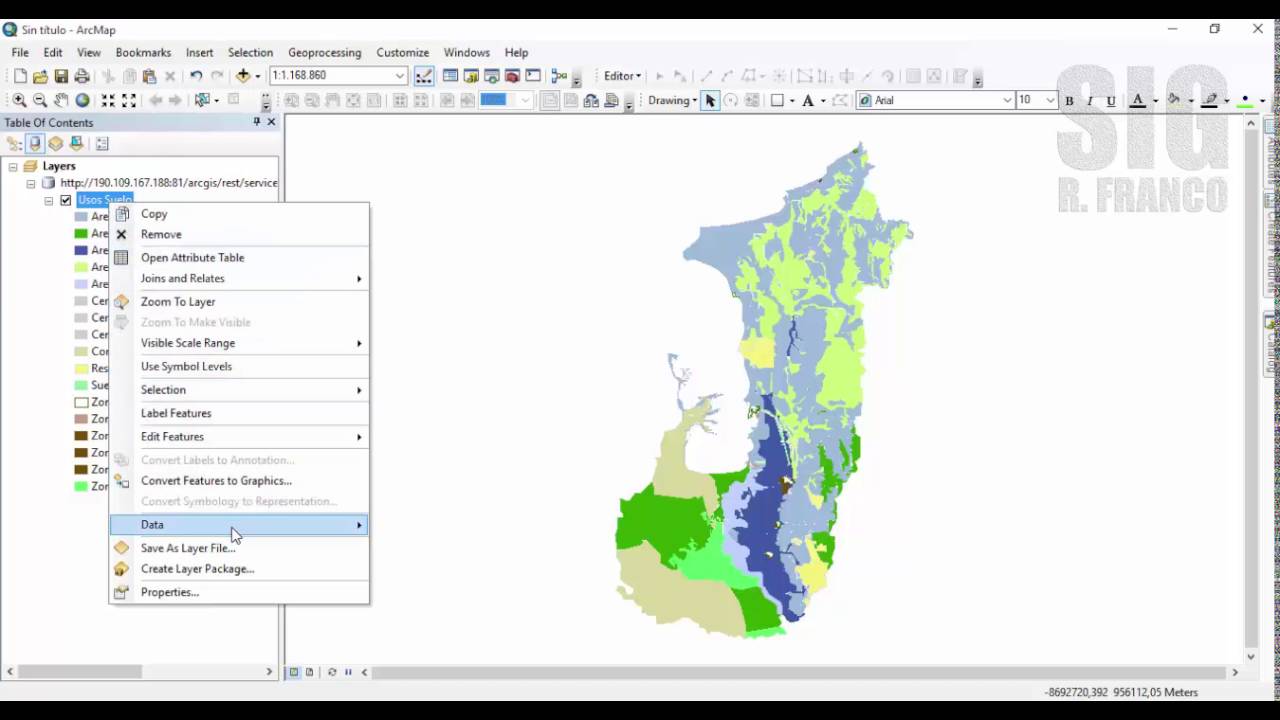This screenshot has height=720, width=1280.
Task: Open the Editor Toolbar icon
Action: (x=424, y=76)
